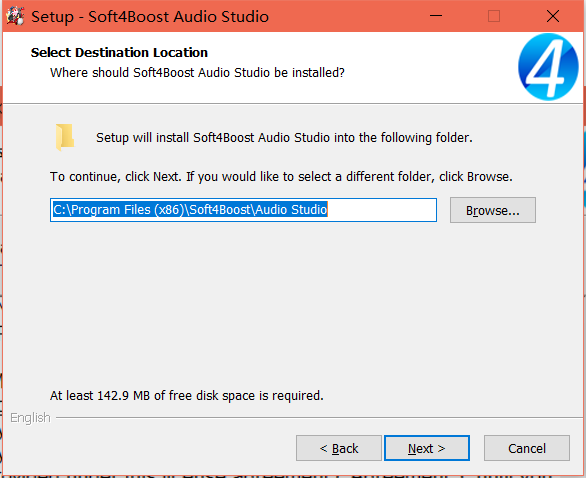The width and height of the screenshot is (586, 478).
Task: Click the setup installer icon in title bar
Action: pyautogui.click(x=15, y=16)
